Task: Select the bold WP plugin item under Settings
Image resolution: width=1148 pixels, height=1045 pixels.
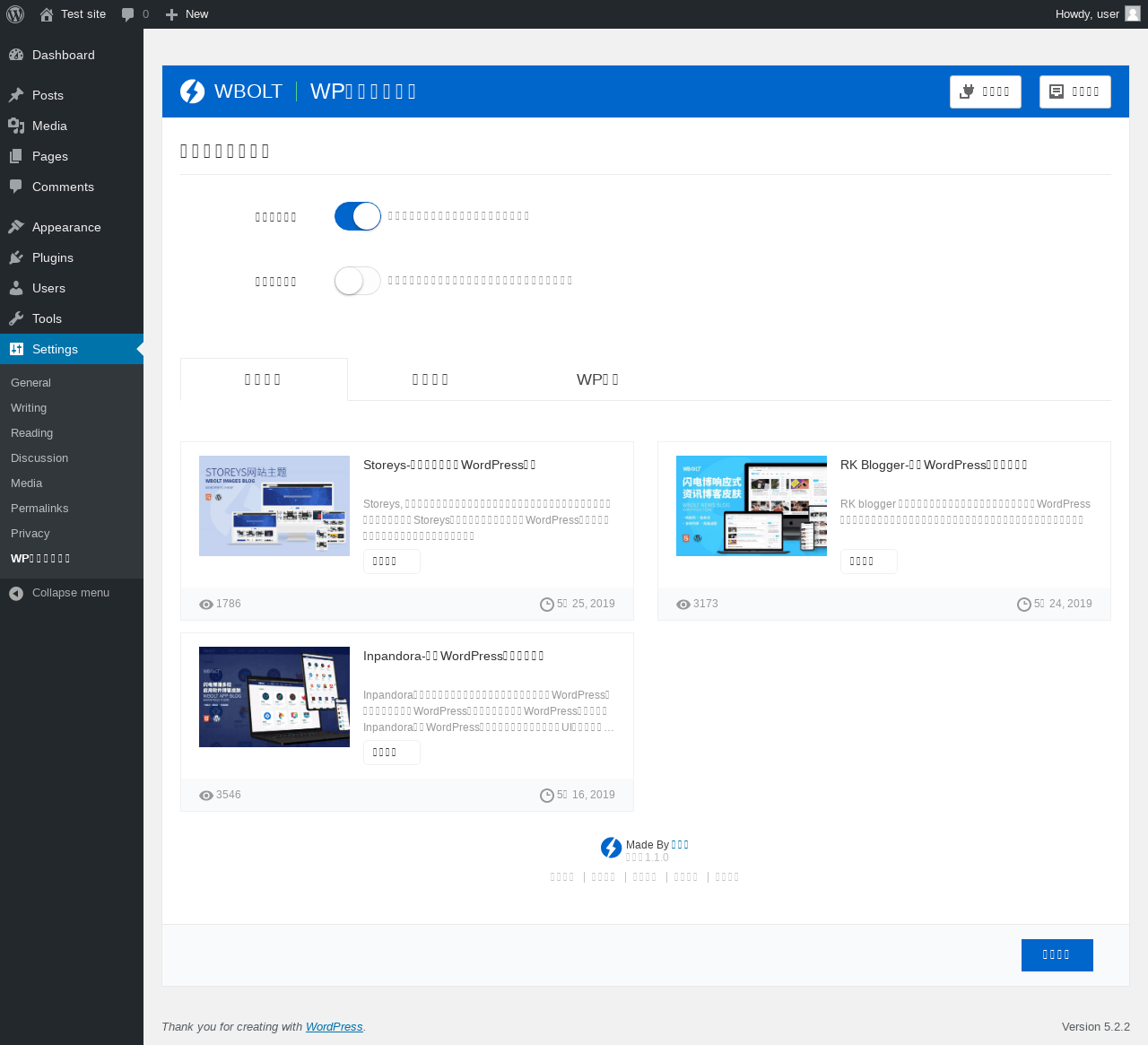Action: click(72, 558)
